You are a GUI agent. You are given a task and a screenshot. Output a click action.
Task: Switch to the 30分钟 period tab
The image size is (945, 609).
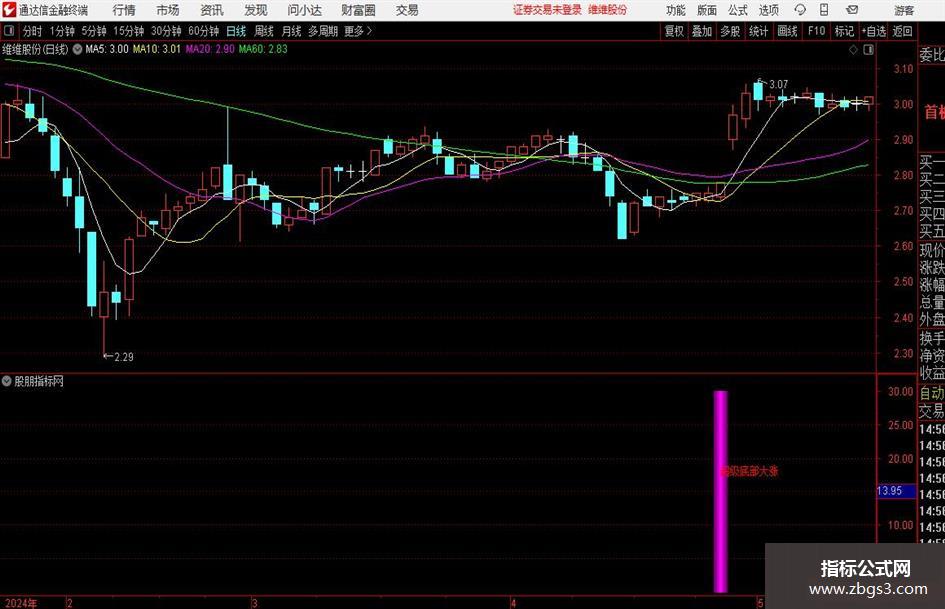coord(166,31)
